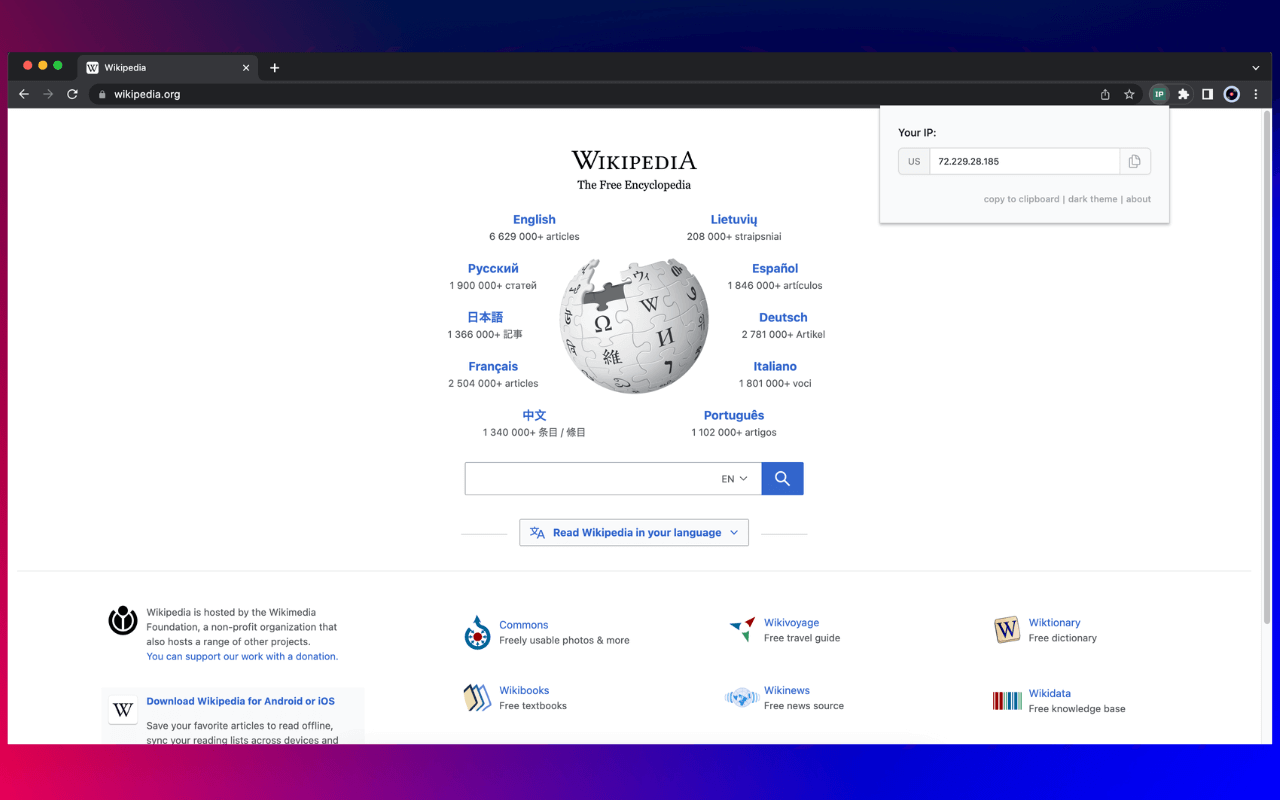Viewport: 1280px width, 800px height.
Task: Open the EN language dropdown in search bar
Action: click(734, 478)
